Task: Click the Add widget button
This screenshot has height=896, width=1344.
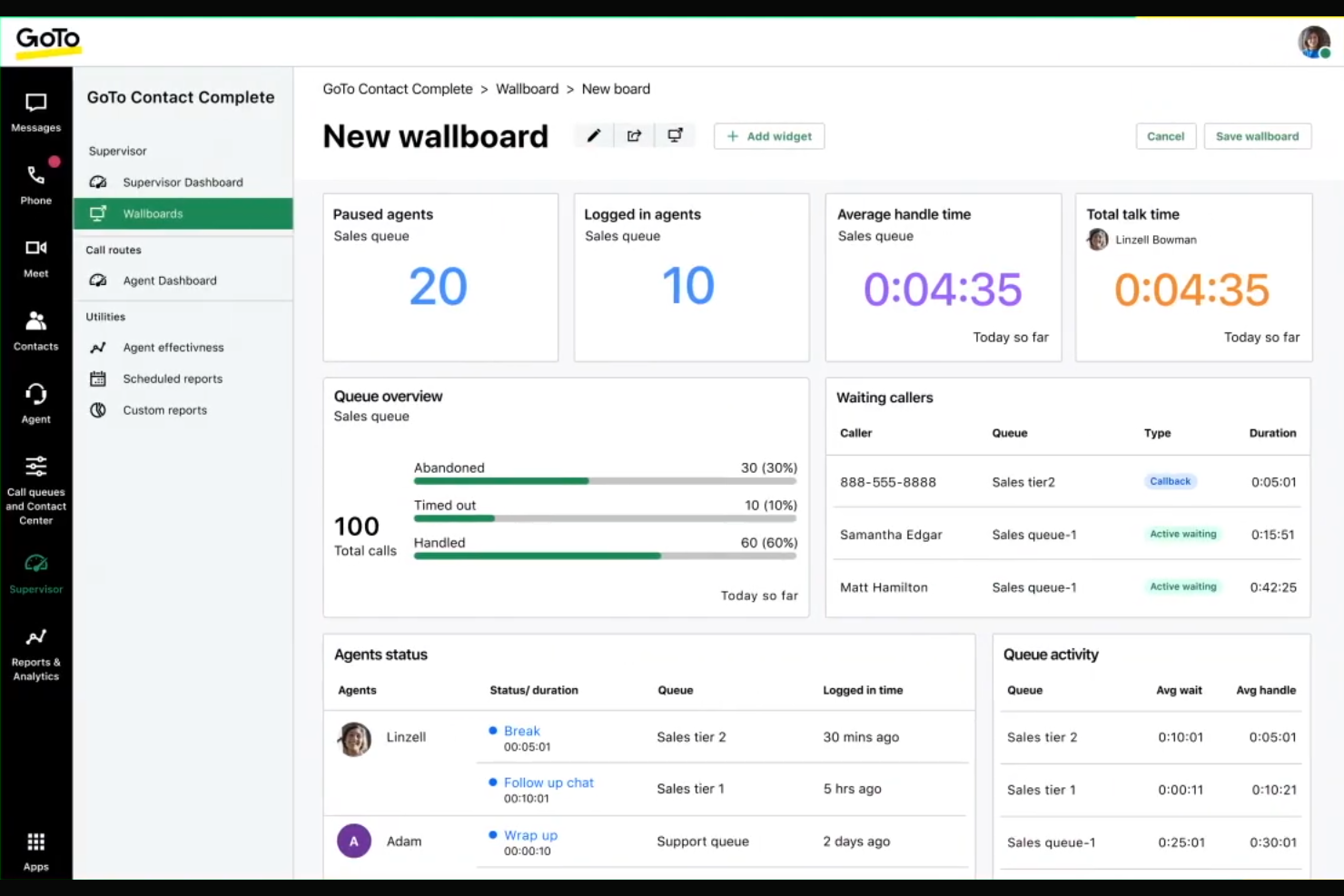Action: (x=769, y=136)
